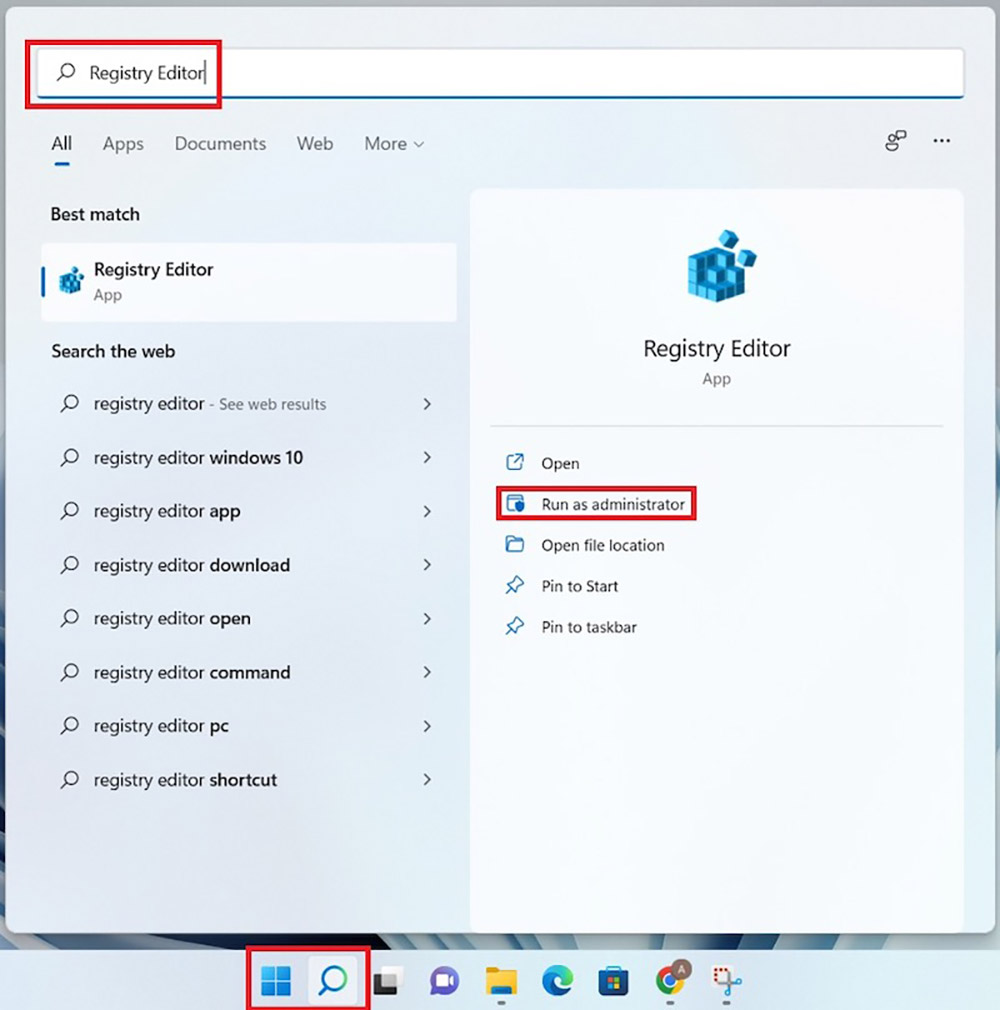Viewport: 1000px width, 1010px height.
Task: Click 'registry editor windows 10' suggestion text
Action: click(x=198, y=457)
